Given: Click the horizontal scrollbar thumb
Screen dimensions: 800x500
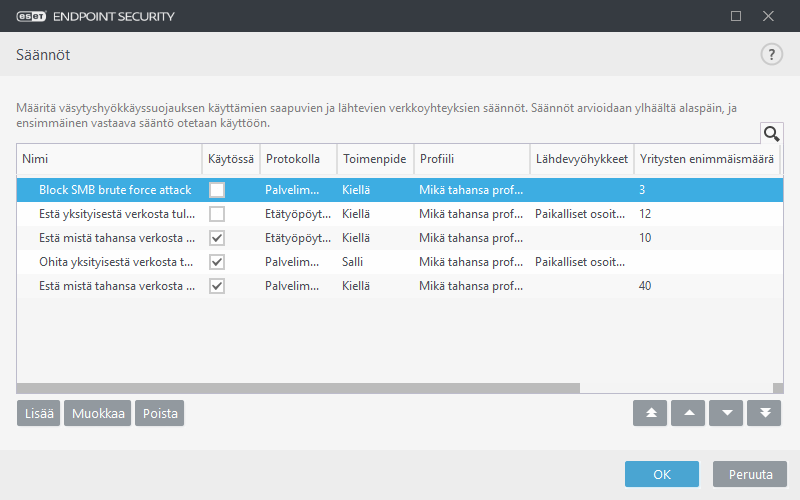Looking at the screenshot, I should click(x=298, y=388).
